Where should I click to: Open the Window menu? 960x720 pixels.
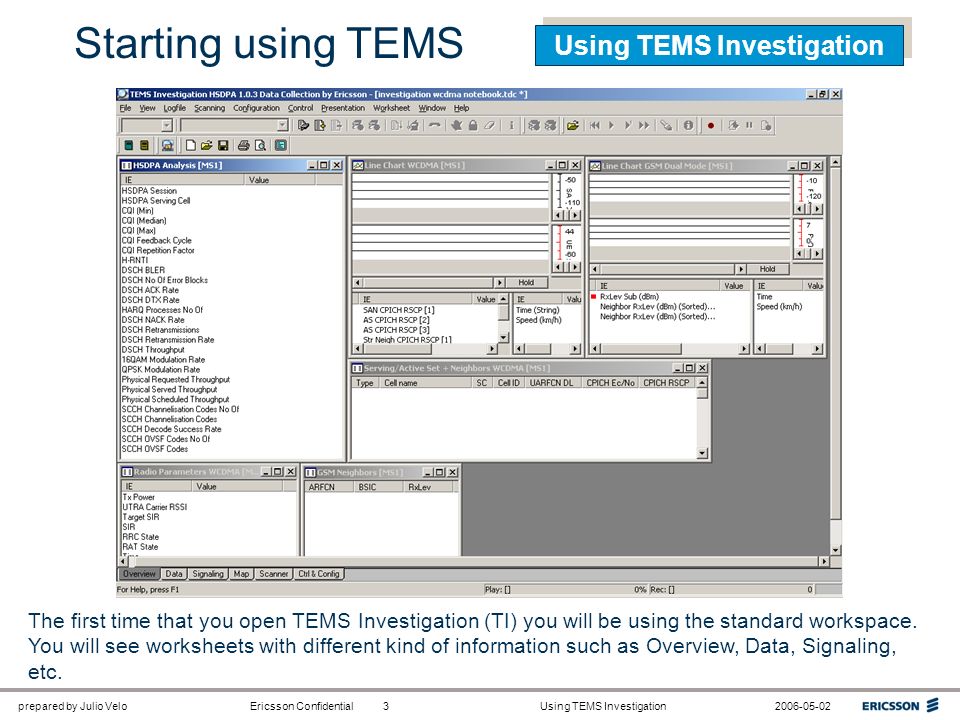pyautogui.click(x=432, y=108)
